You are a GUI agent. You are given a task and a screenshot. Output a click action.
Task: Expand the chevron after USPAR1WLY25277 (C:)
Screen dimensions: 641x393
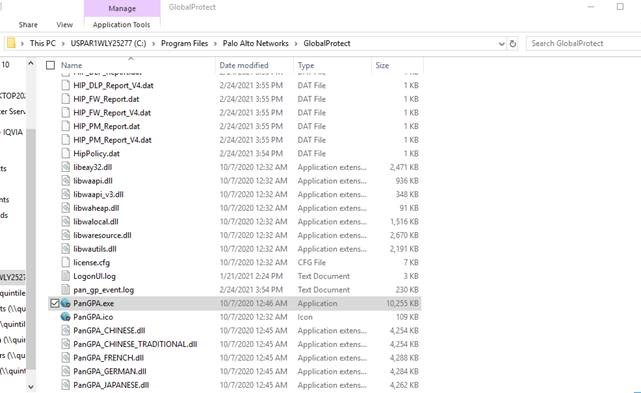click(153, 43)
